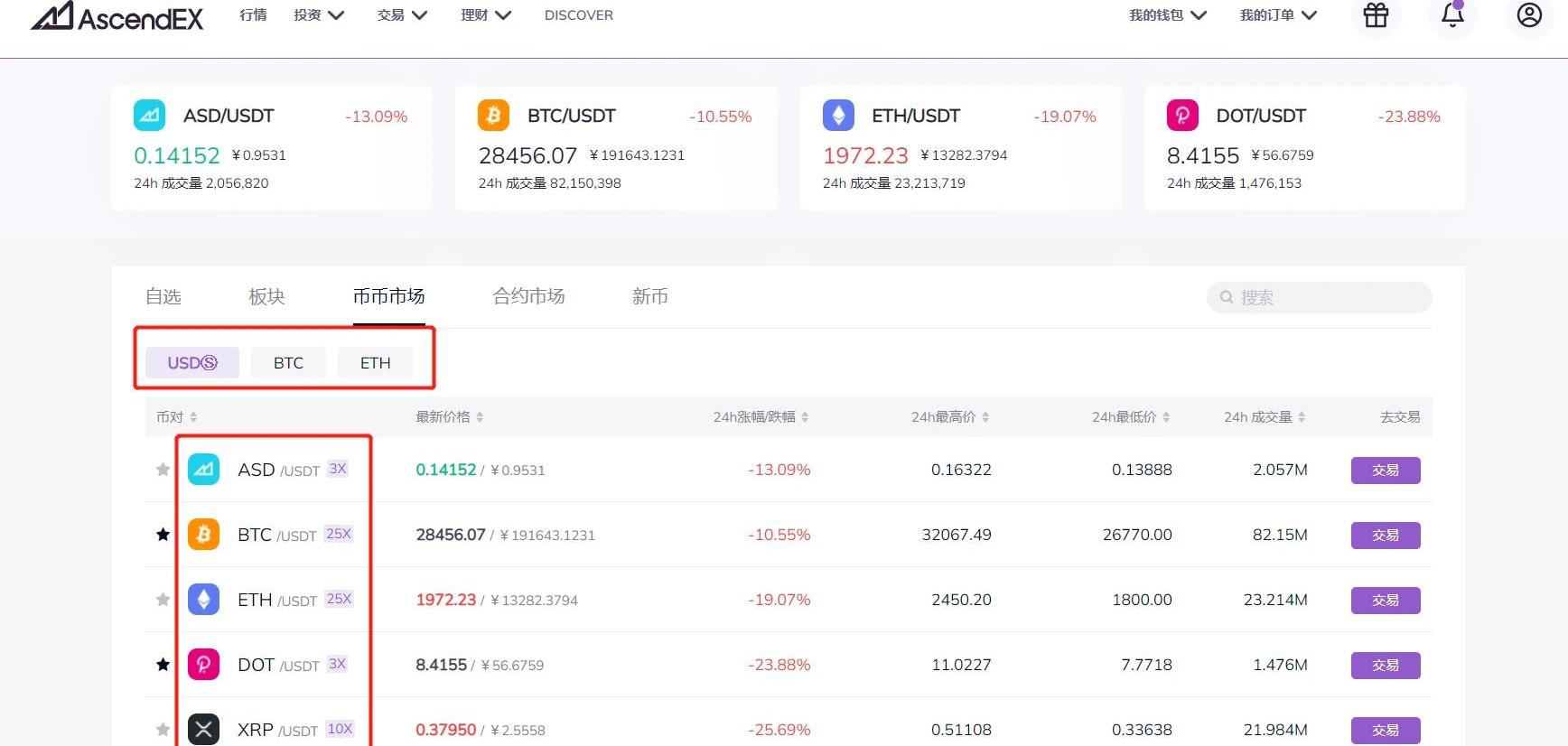Open the user account profile icon
1568x746 pixels.
pos(1529,15)
